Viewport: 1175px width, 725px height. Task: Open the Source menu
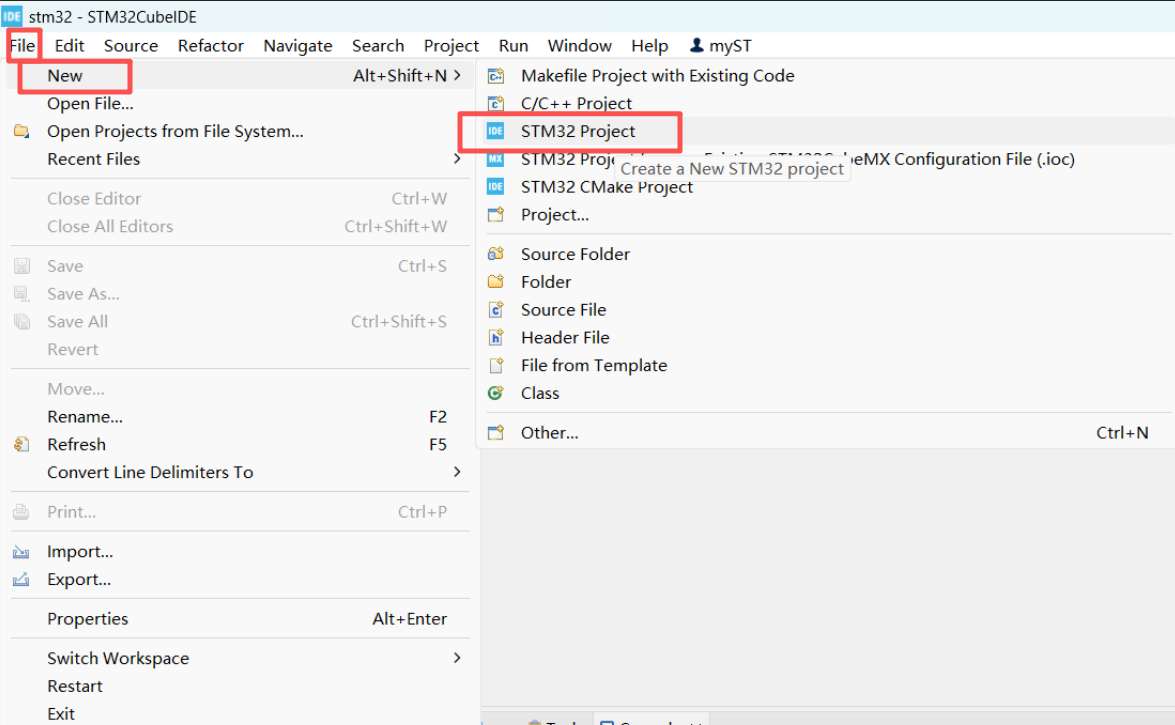131,46
